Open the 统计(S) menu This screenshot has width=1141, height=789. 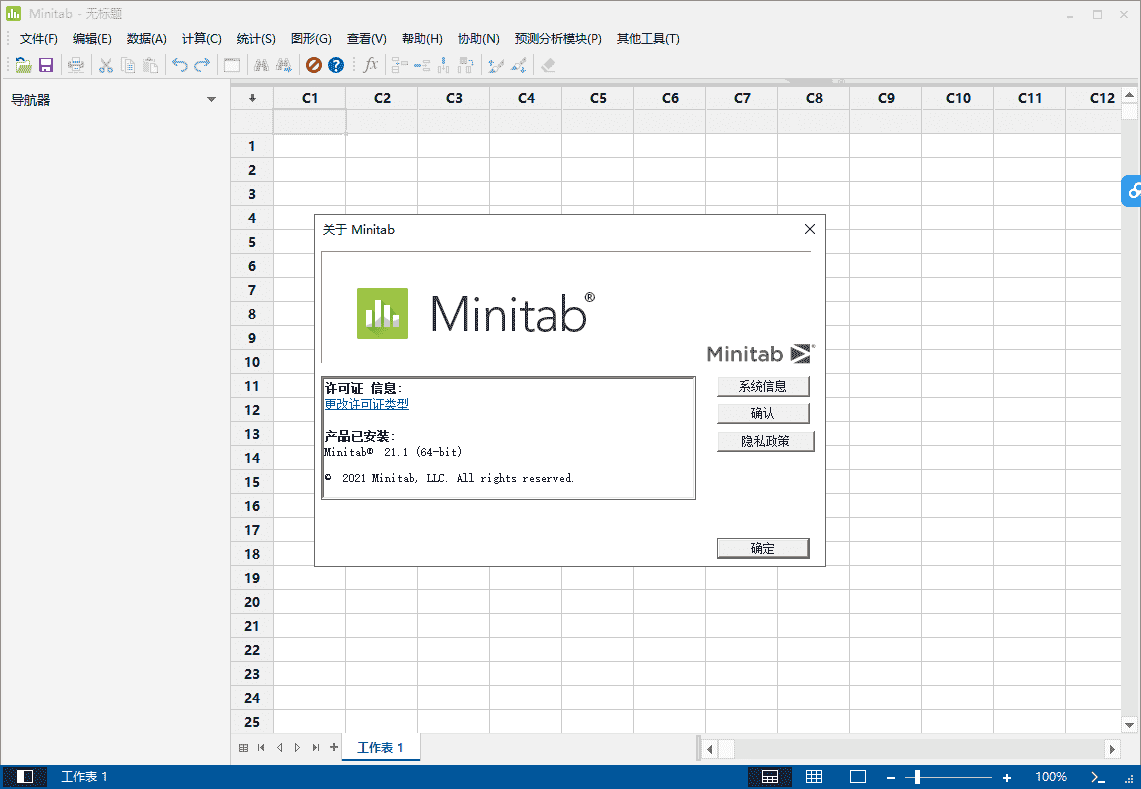point(255,38)
